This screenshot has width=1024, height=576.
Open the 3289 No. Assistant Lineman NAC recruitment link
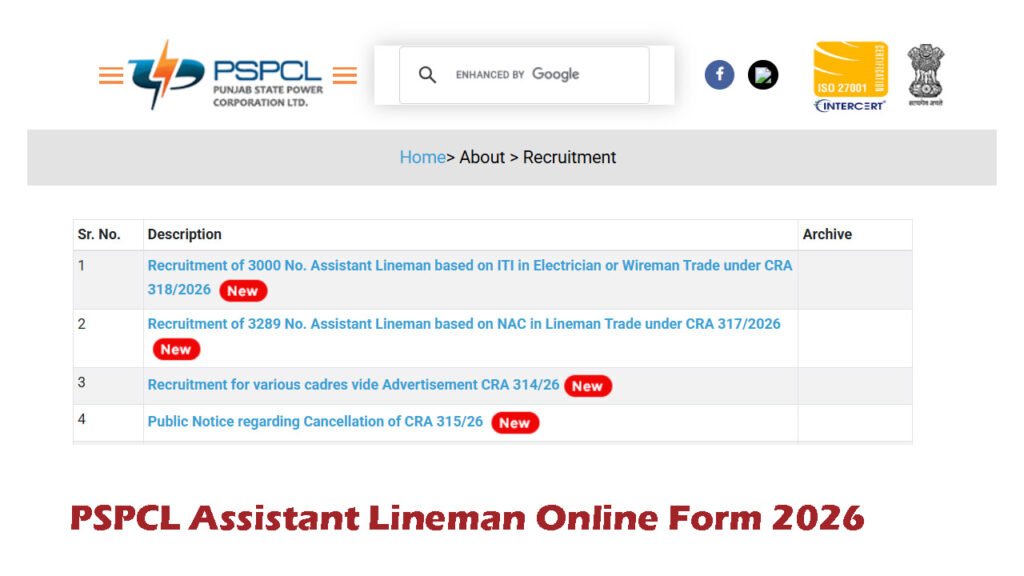point(464,324)
